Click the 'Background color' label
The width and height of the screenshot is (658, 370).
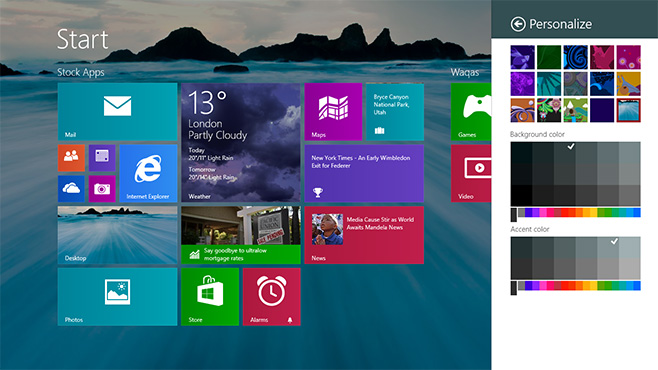tap(537, 134)
